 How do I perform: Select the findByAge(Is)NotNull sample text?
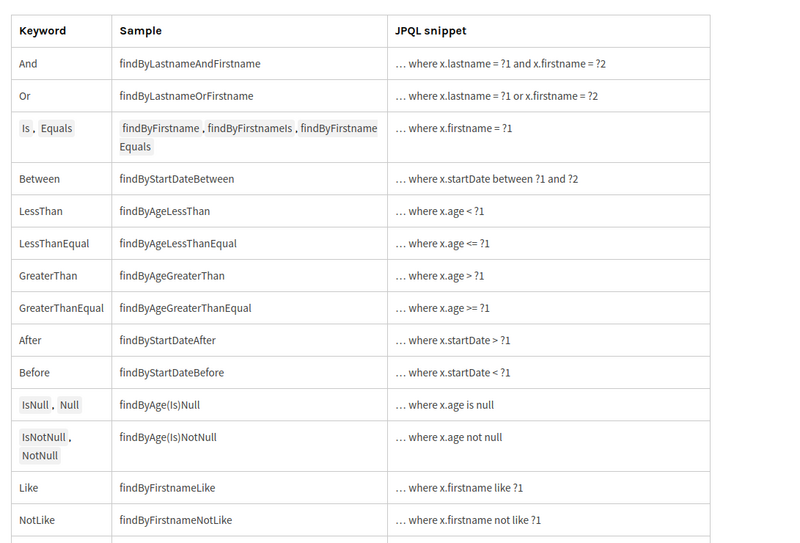(168, 437)
